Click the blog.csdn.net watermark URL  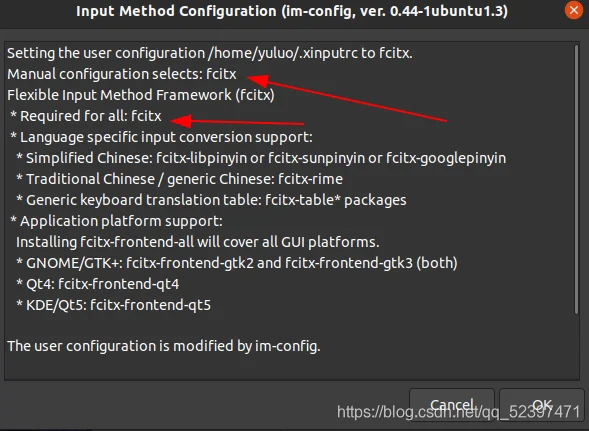(459, 412)
